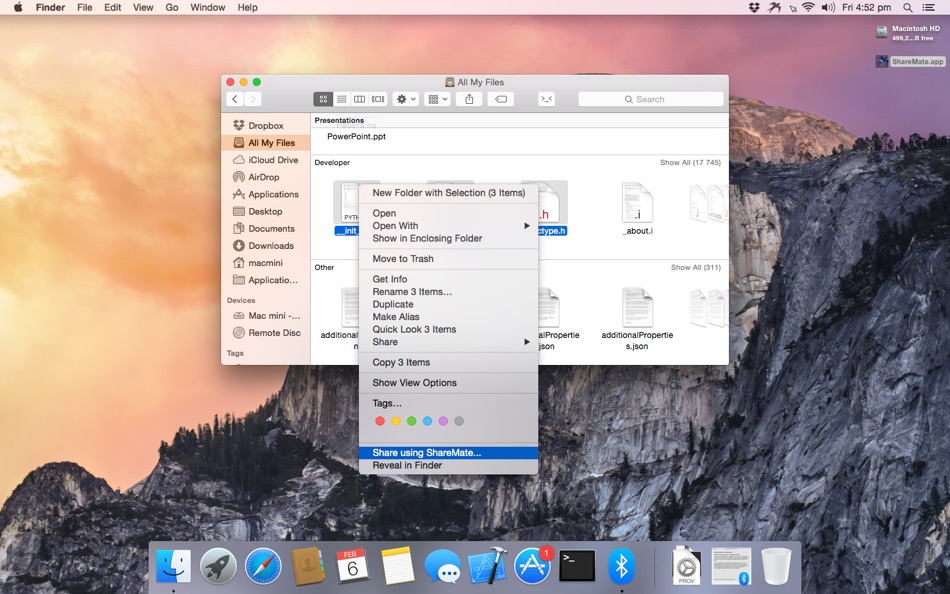950x594 pixels.
Task: Choose Reveal in Finder
Action: [448, 466]
